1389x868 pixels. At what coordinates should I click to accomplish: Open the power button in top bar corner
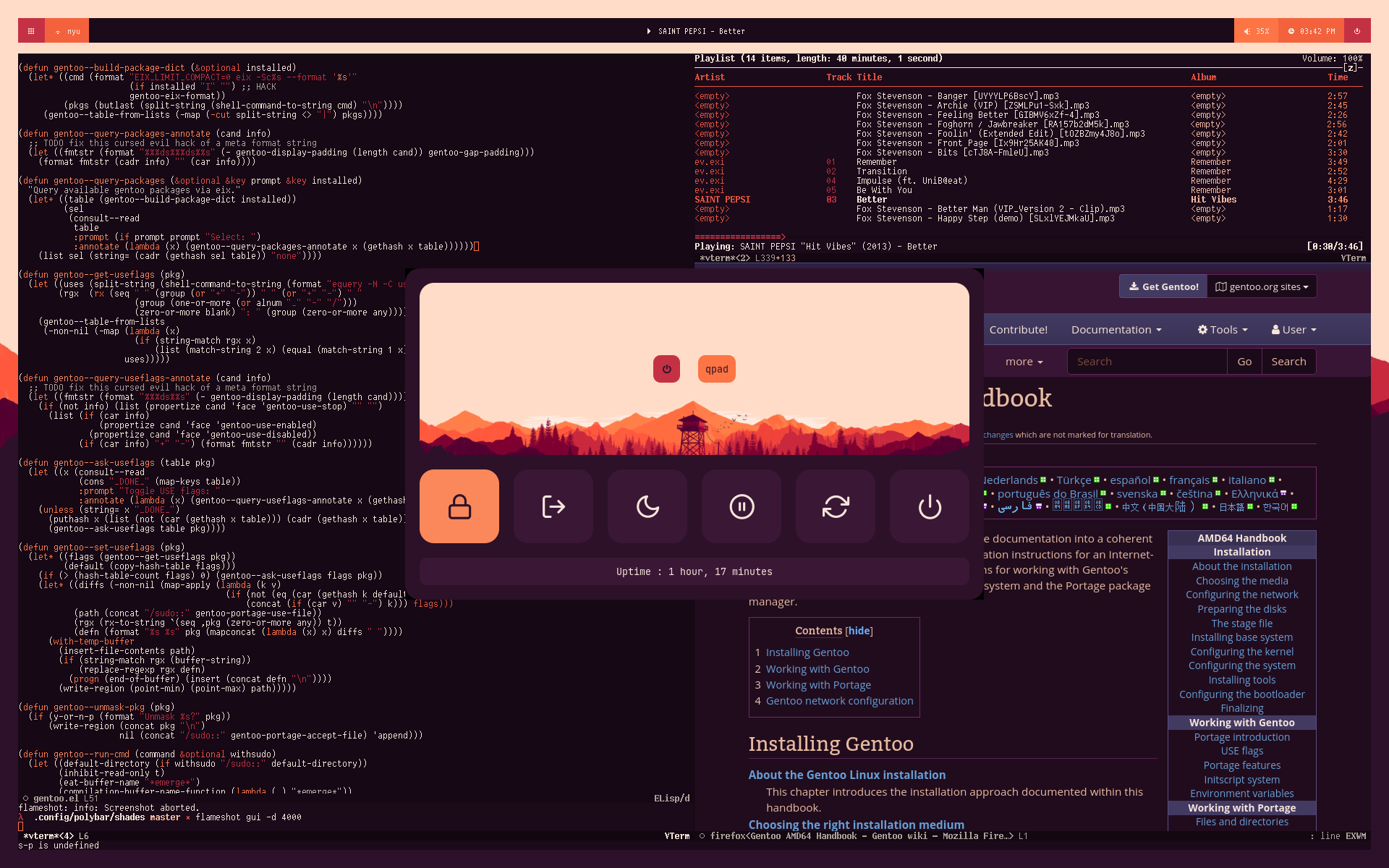tap(1357, 31)
